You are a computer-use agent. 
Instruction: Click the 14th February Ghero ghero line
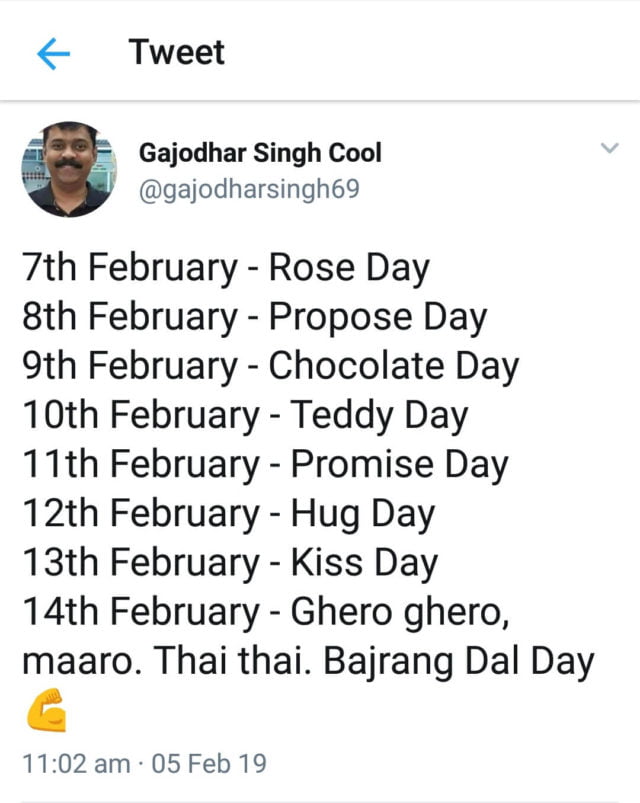tap(266, 612)
